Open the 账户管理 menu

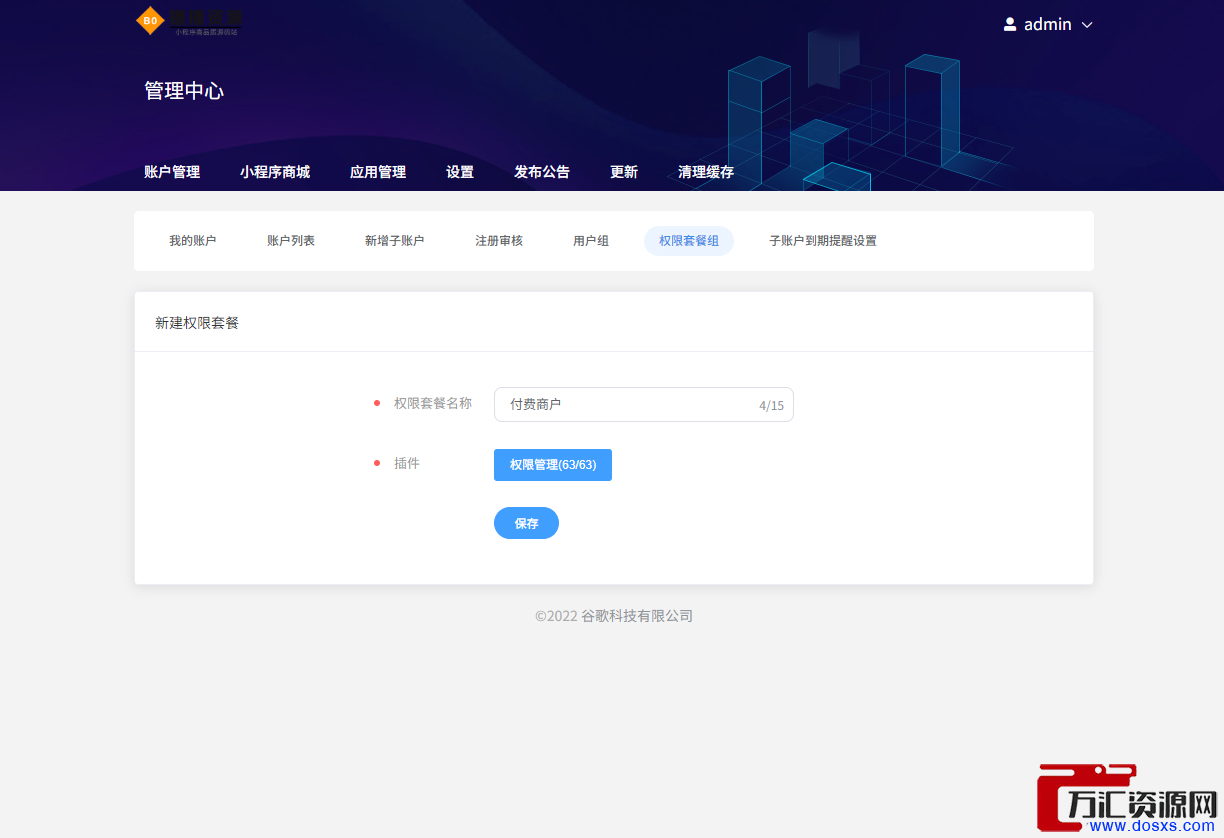(172, 172)
